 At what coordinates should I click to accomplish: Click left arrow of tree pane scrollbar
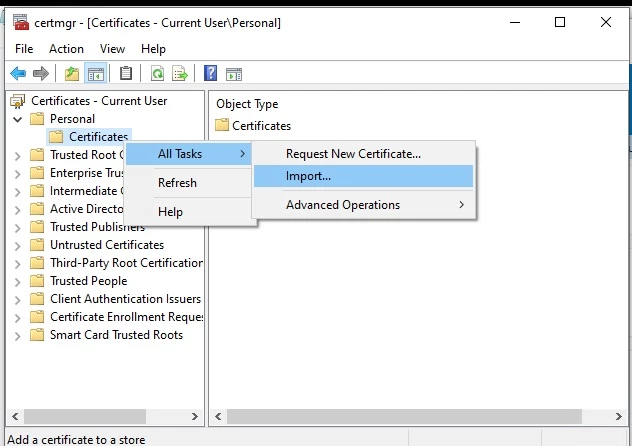(15, 416)
